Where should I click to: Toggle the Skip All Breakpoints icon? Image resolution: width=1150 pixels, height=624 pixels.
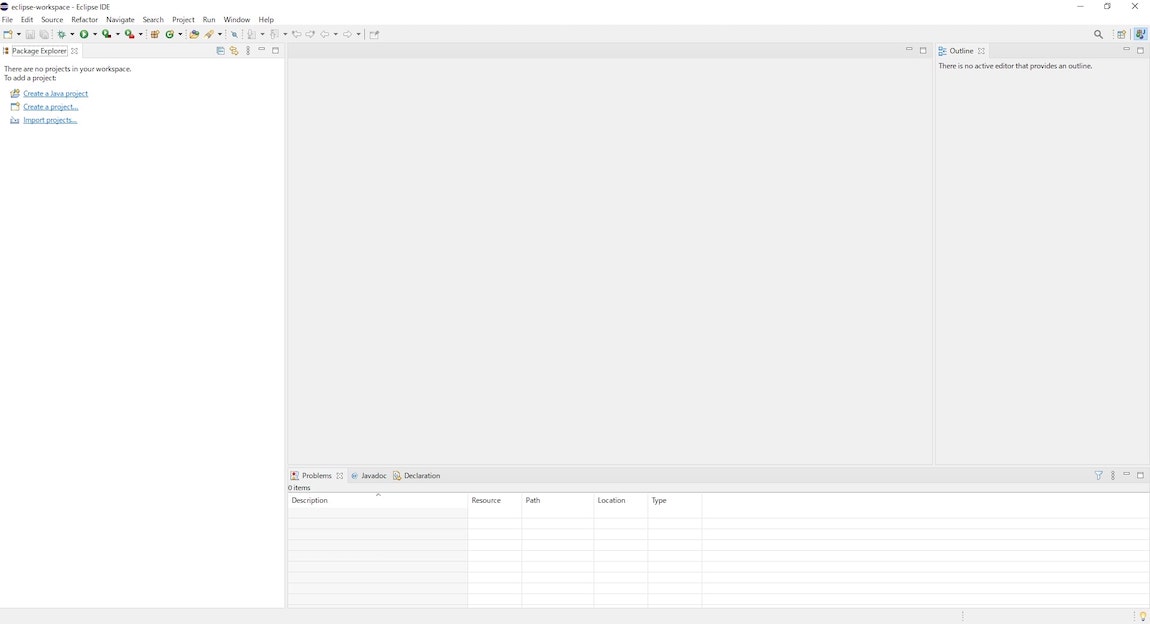[x=235, y=34]
